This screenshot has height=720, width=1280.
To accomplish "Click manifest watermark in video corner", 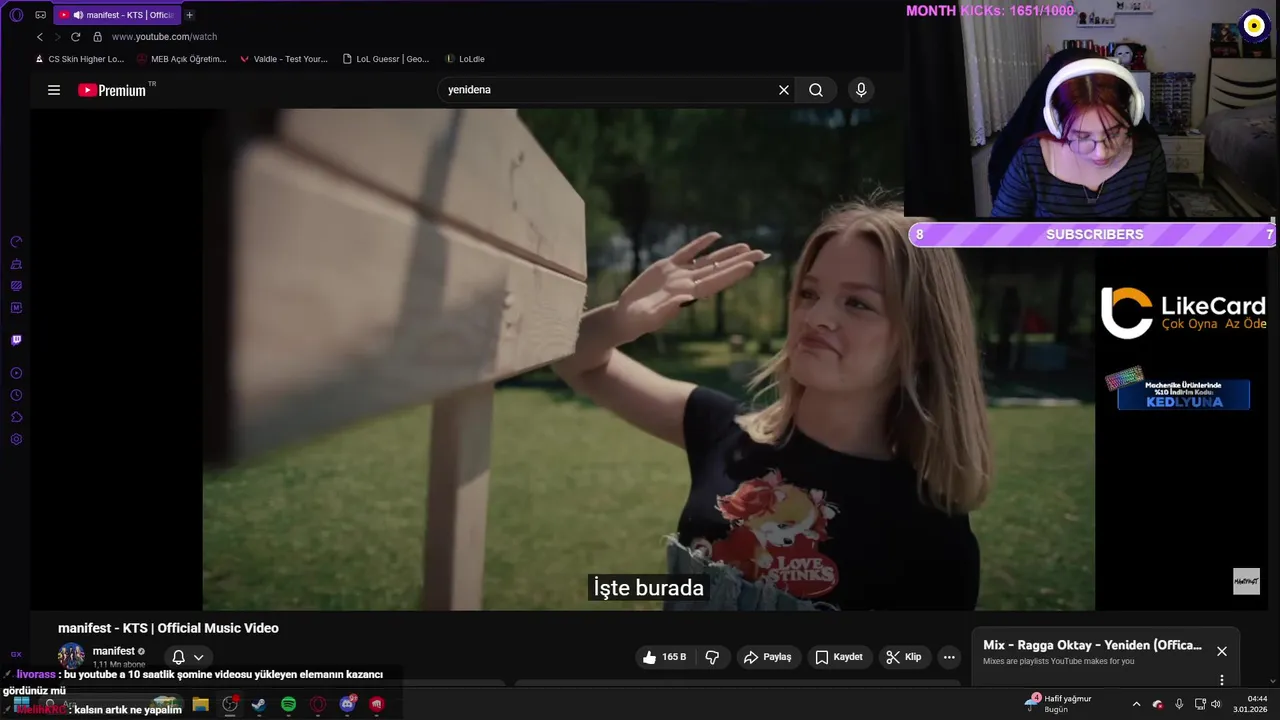I will [x=1246, y=581].
